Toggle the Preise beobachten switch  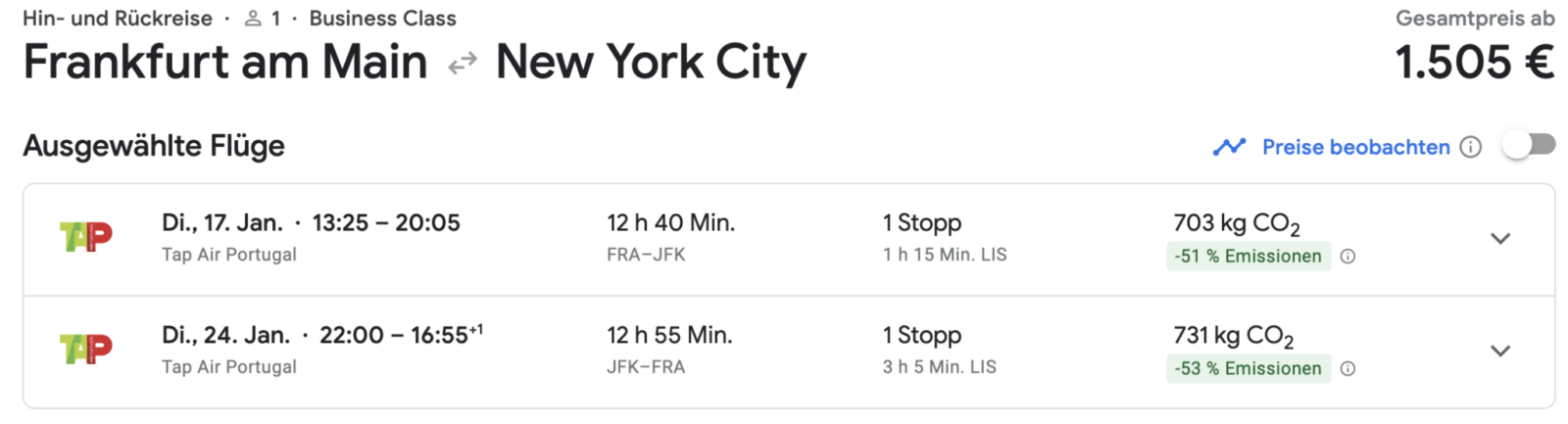(1529, 145)
